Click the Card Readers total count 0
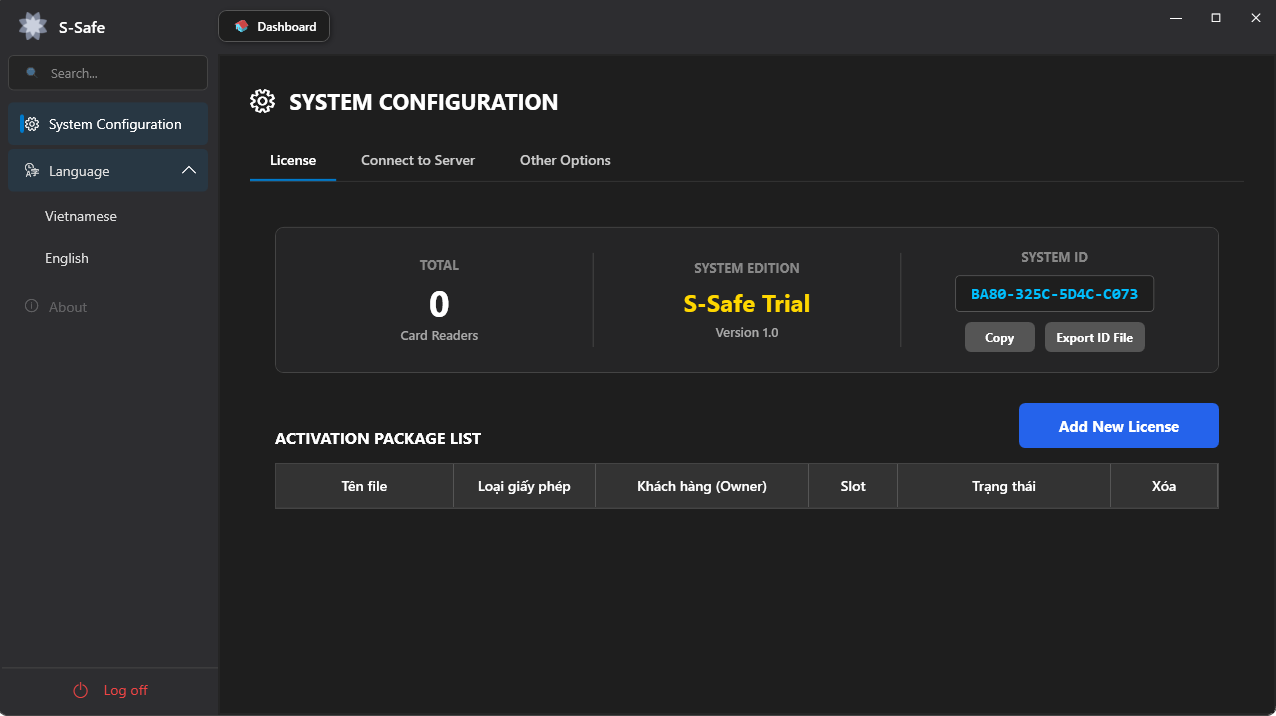 (x=439, y=304)
